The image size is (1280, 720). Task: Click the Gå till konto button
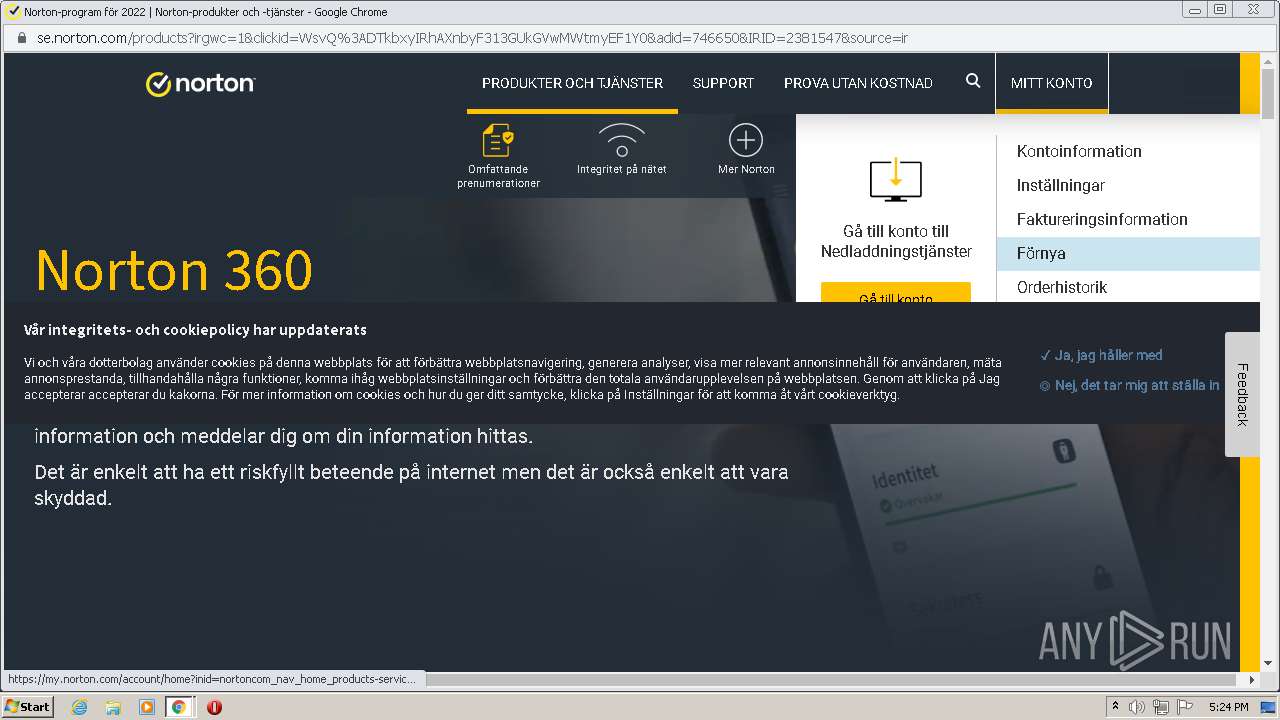pos(896,293)
